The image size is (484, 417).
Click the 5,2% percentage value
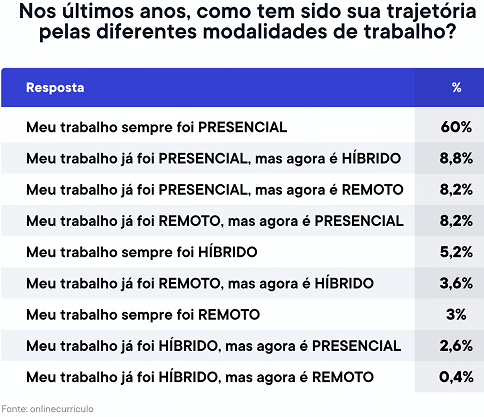click(x=456, y=252)
